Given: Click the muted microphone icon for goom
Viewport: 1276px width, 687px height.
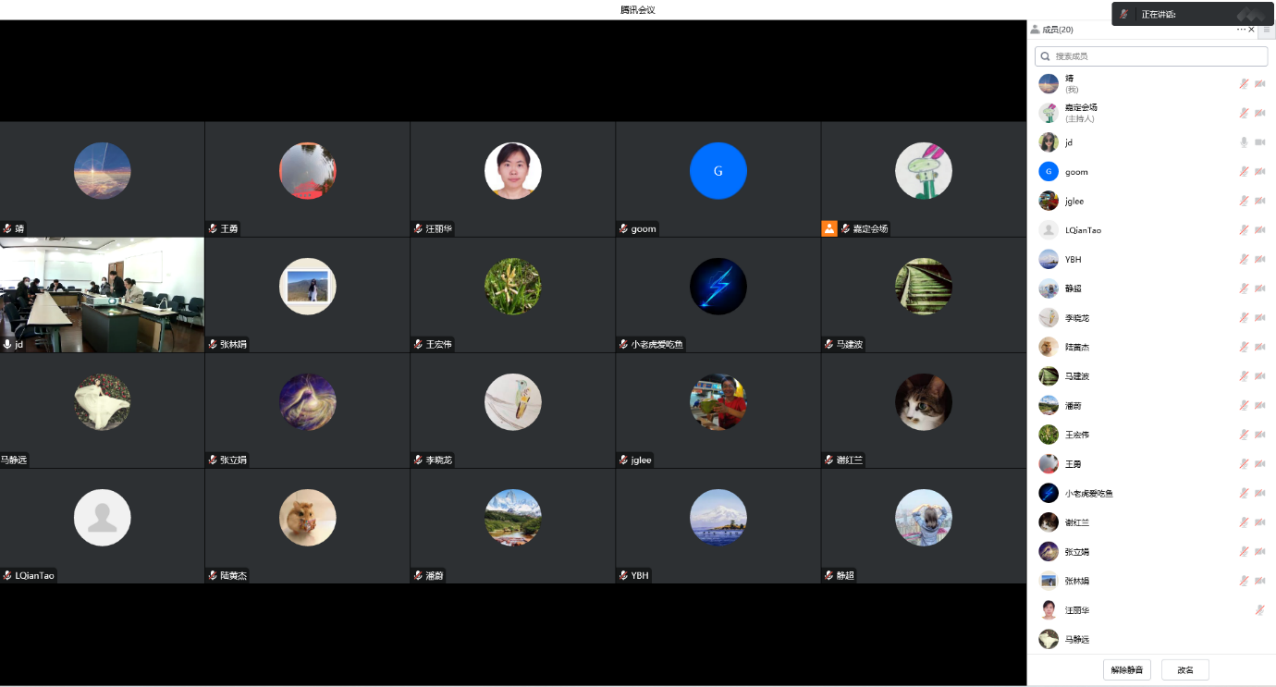Looking at the screenshot, I should point(1244,172).
